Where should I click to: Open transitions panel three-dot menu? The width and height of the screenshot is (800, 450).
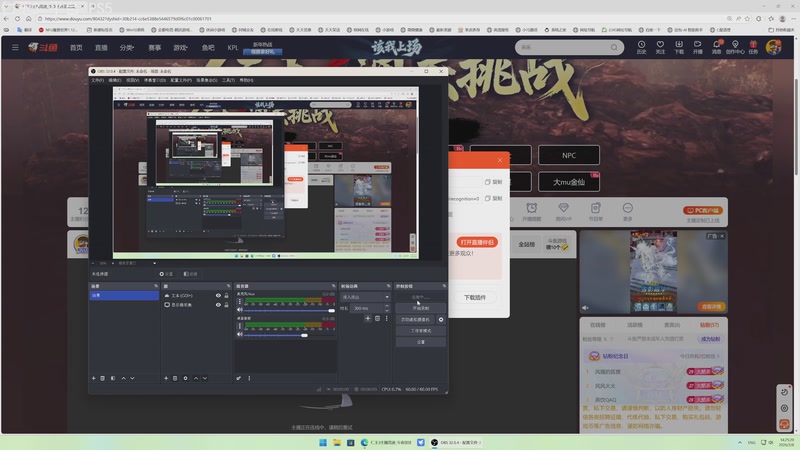click(x=386, y=318)
